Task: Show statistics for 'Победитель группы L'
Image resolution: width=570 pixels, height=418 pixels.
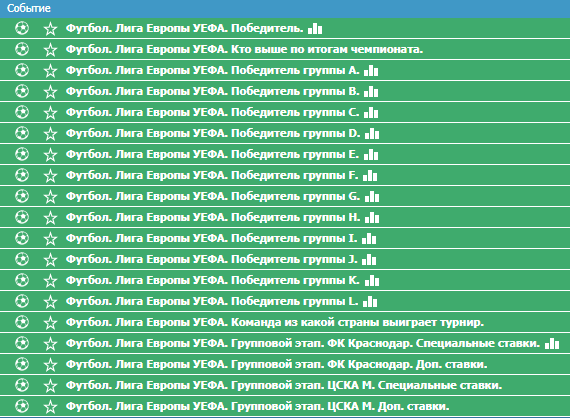Action: 370,302
